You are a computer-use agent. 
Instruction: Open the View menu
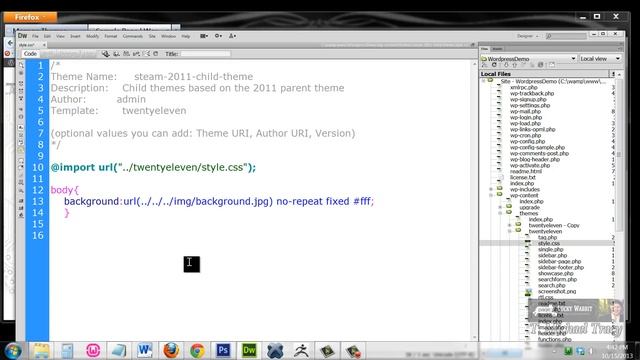[60, 36]
